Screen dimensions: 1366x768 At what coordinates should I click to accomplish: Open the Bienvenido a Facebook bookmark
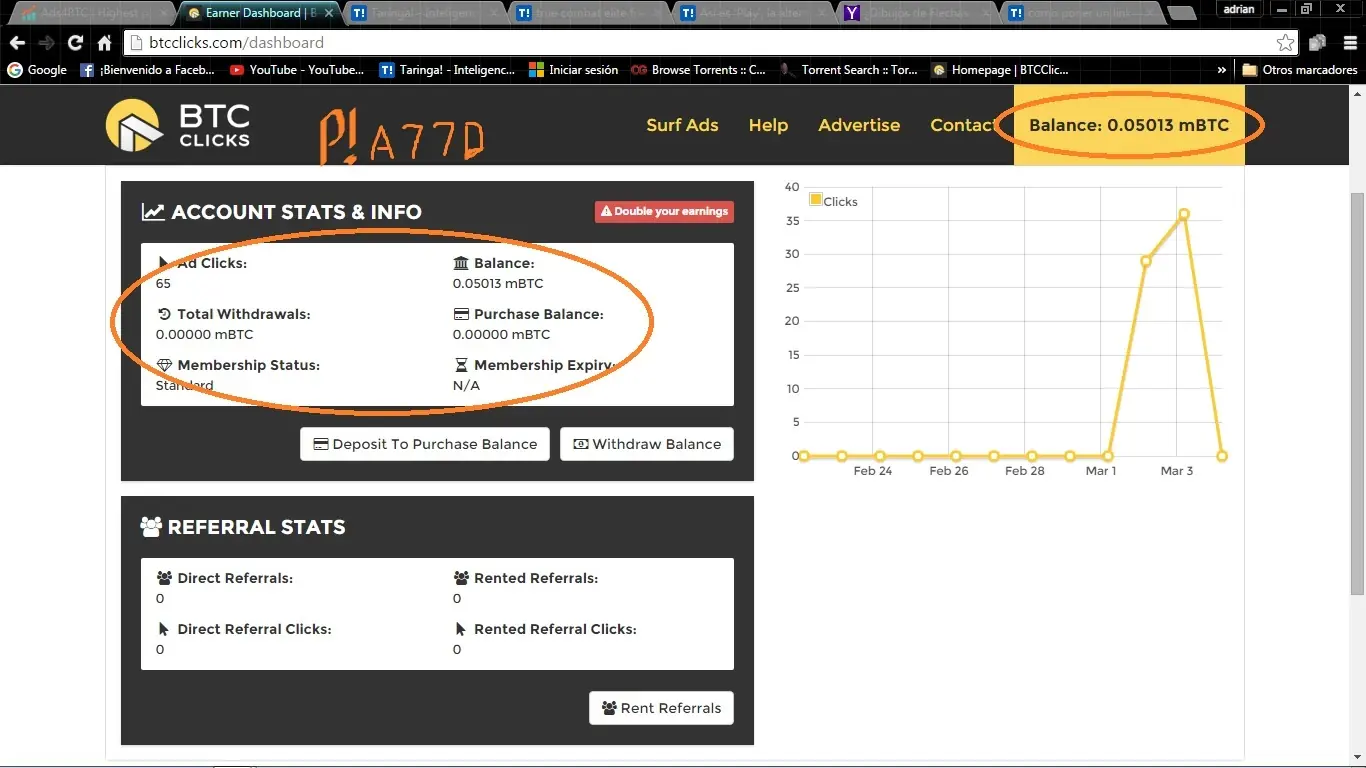pyautogui.click(x=147, y=70)
